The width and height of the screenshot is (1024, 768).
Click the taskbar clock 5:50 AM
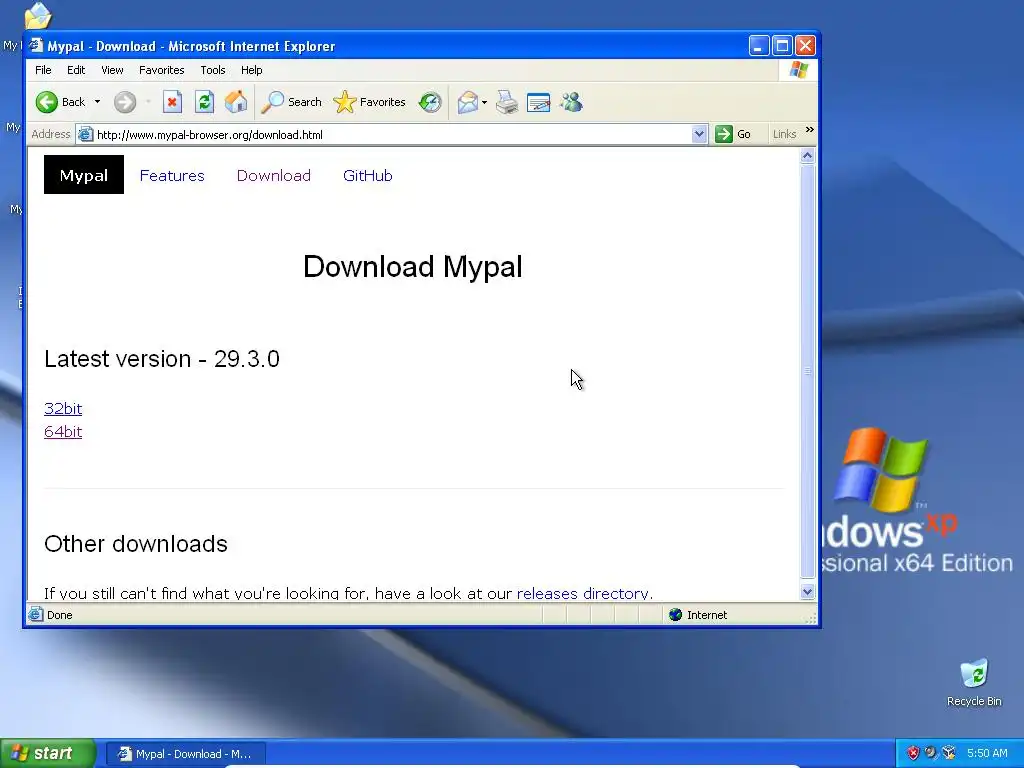click(987, 753)
